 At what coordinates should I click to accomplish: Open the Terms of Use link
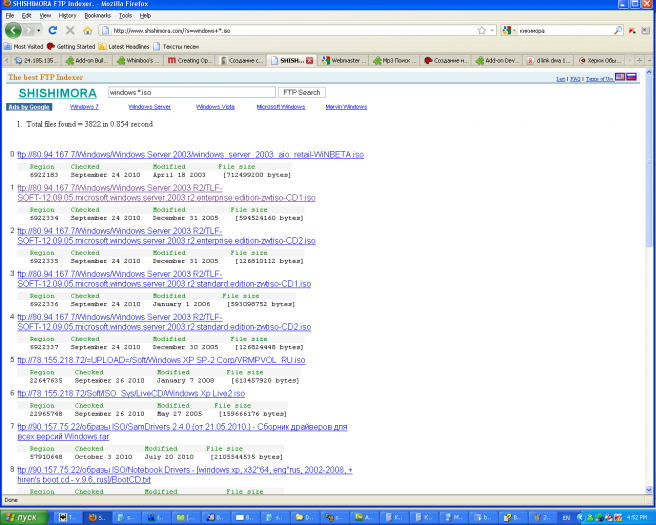[600, 79]
